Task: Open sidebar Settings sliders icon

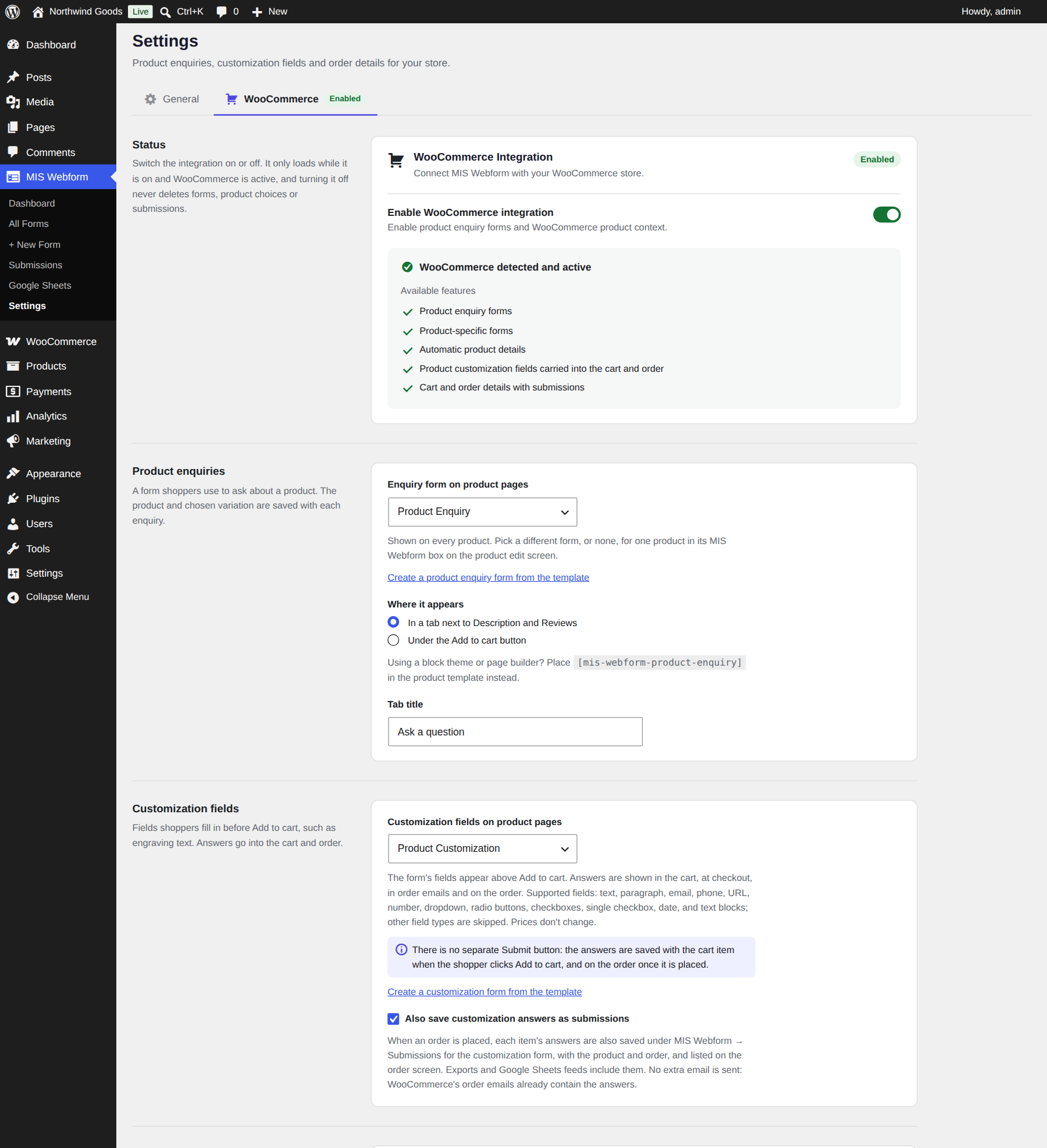Action: (x=13, y=573)
